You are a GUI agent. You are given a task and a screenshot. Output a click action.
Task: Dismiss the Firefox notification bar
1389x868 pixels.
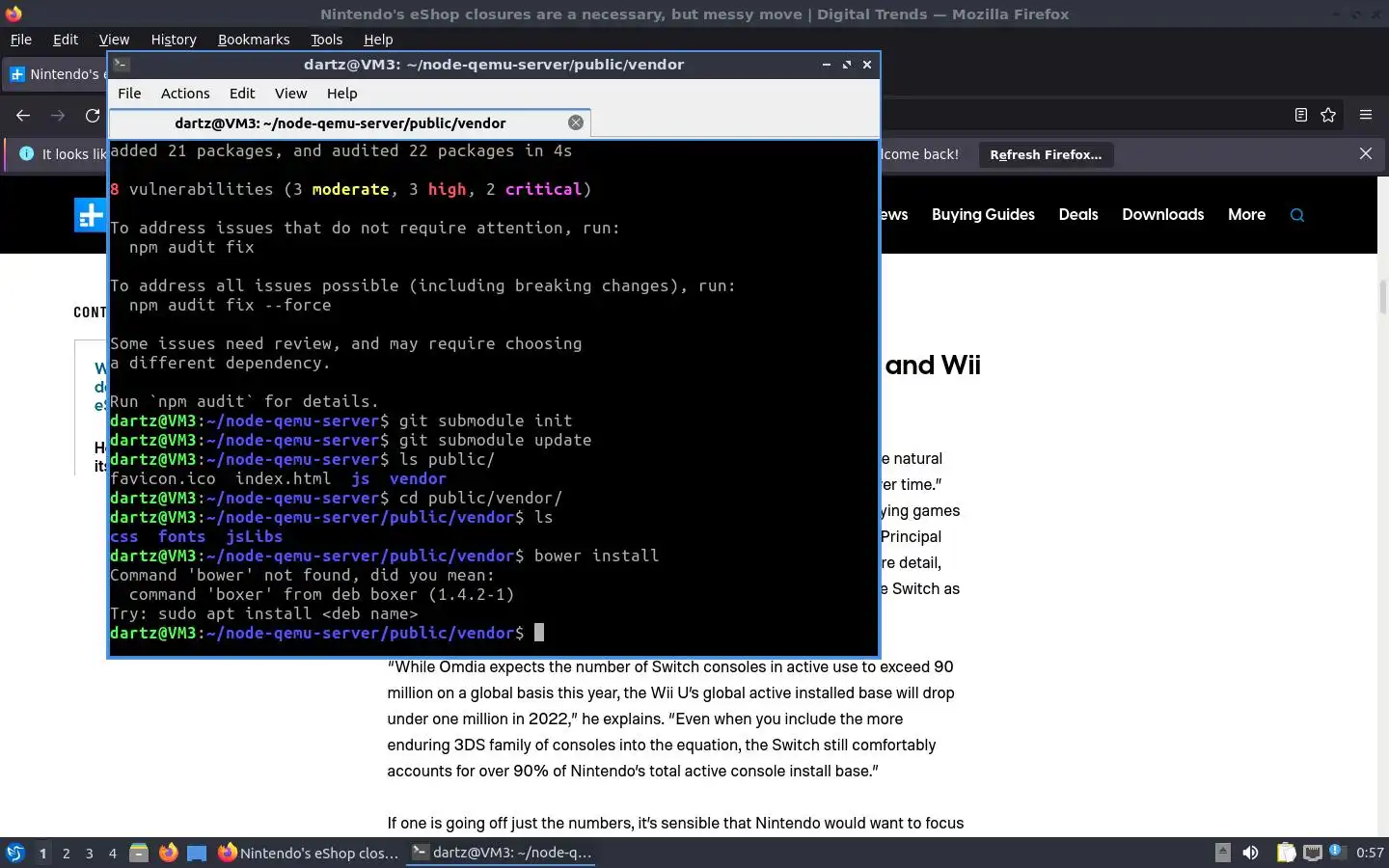coord(1366,153)
